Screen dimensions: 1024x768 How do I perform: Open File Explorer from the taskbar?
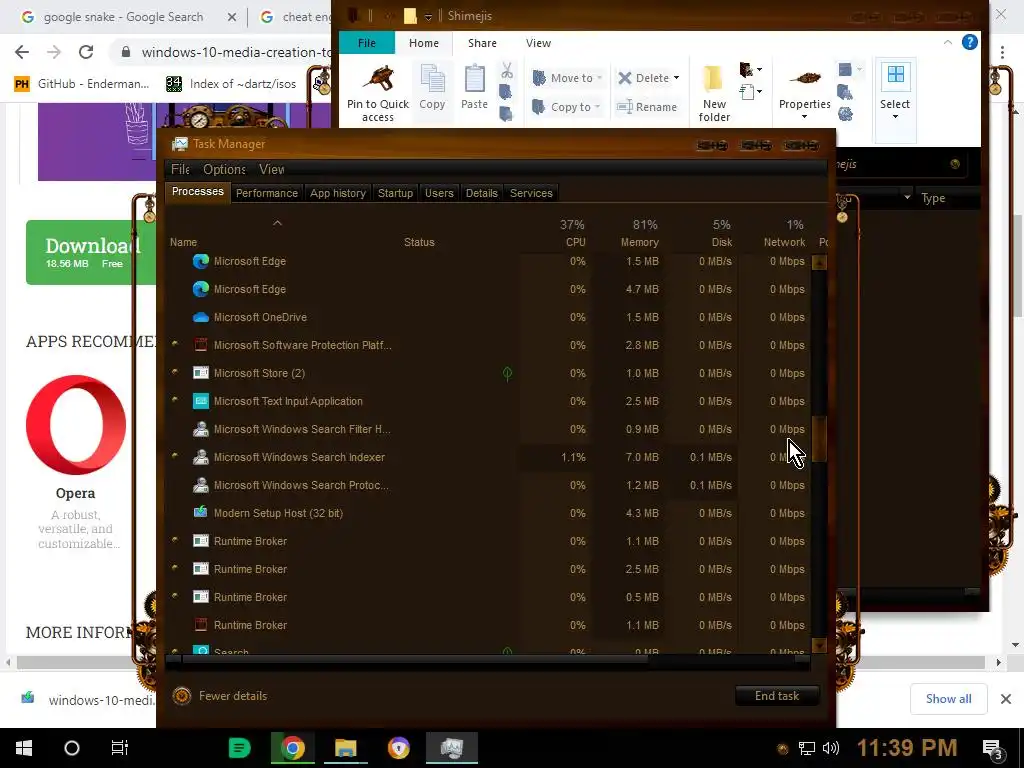pyautogui.click(x=345, y=748)
